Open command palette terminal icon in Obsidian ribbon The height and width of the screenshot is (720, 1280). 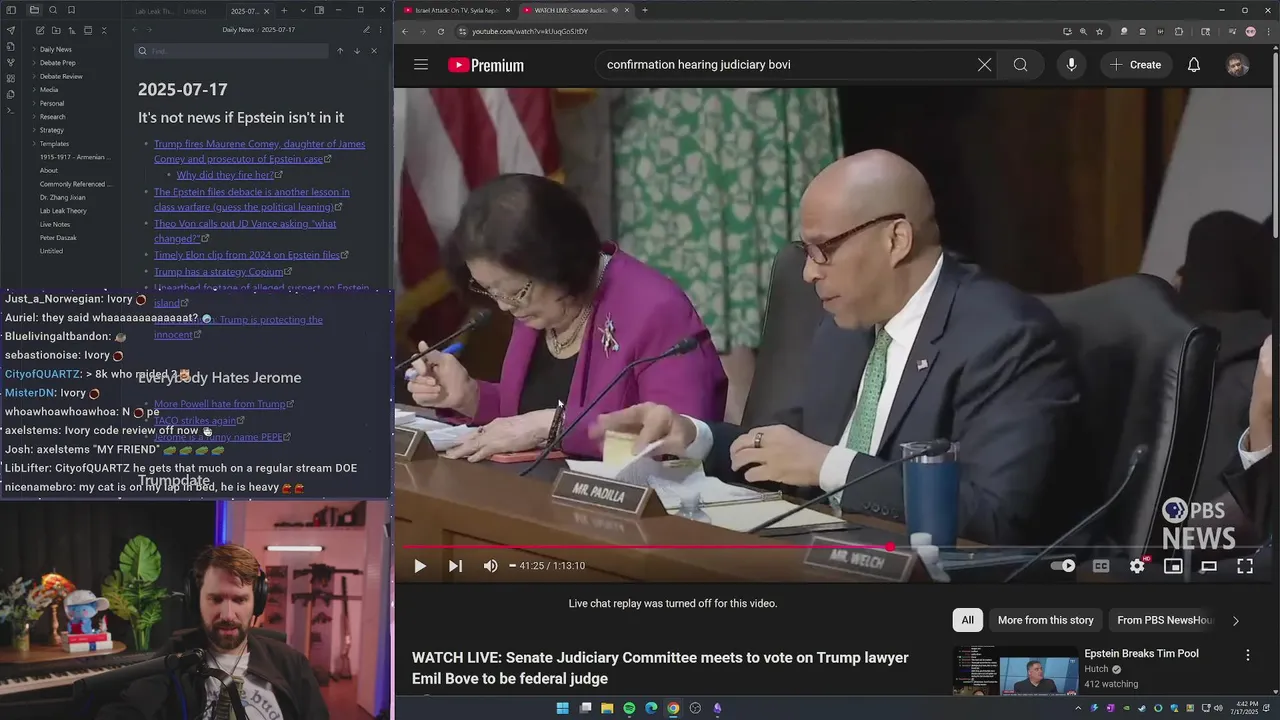tap(11, 110)
